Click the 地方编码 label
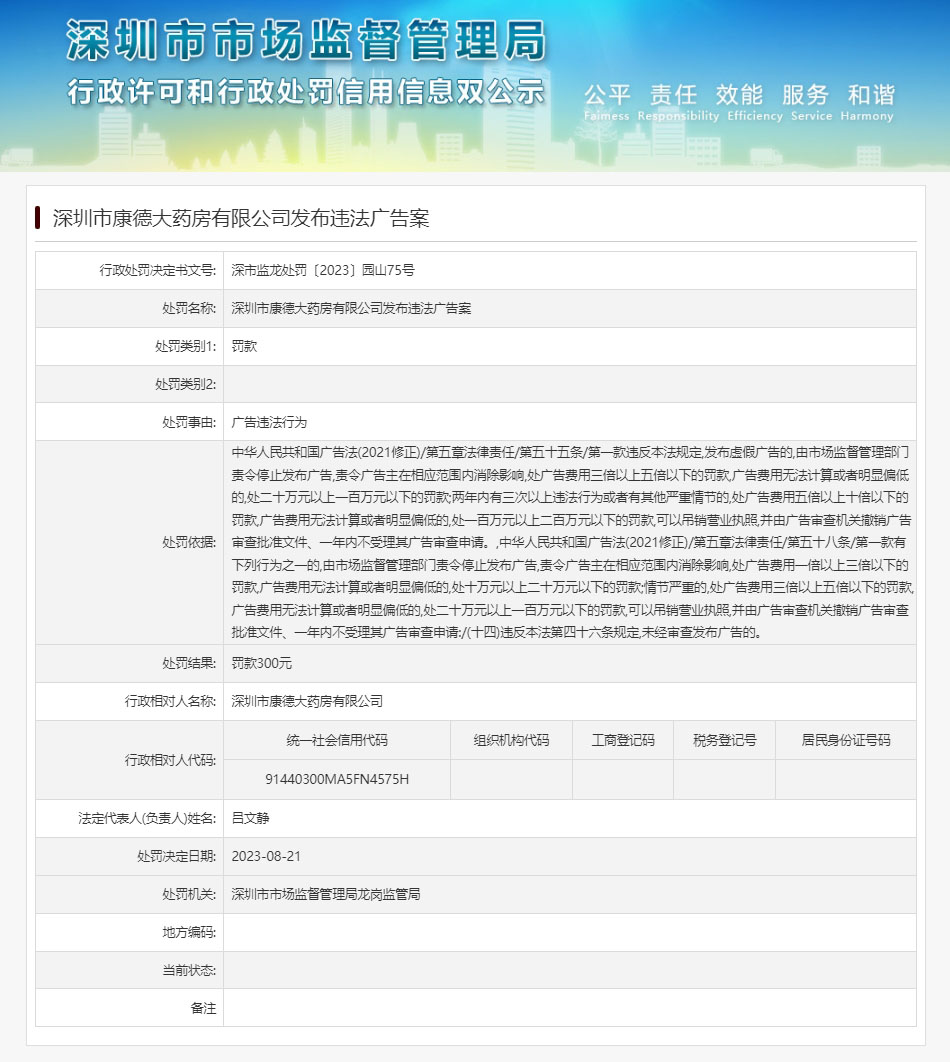The image size is (950, 1062). [x=189, y=932]
